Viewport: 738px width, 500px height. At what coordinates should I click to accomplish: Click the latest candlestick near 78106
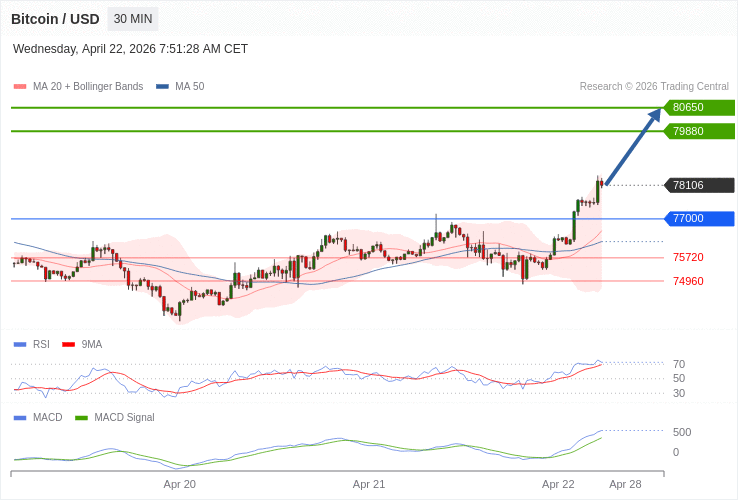[x=602, y=184]
